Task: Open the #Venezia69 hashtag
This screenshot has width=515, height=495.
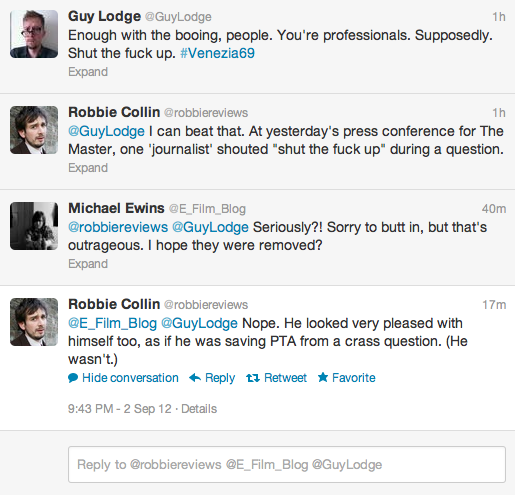Action: [217, 53]
